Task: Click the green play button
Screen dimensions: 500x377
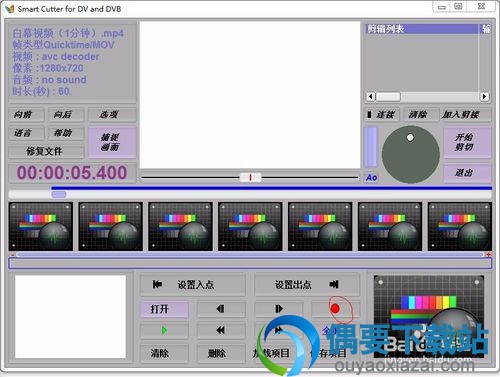Action: pyautogui.click(x=164, y=330)
